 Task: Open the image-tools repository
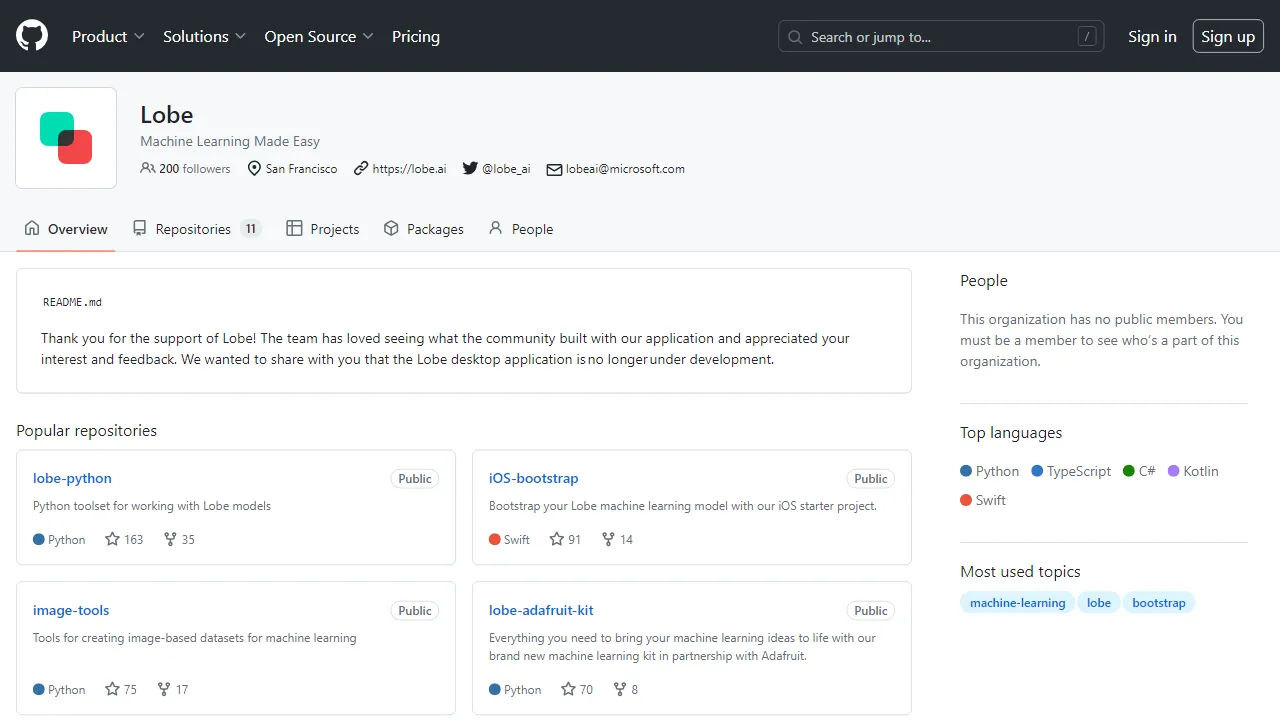(x=71, y=610)
